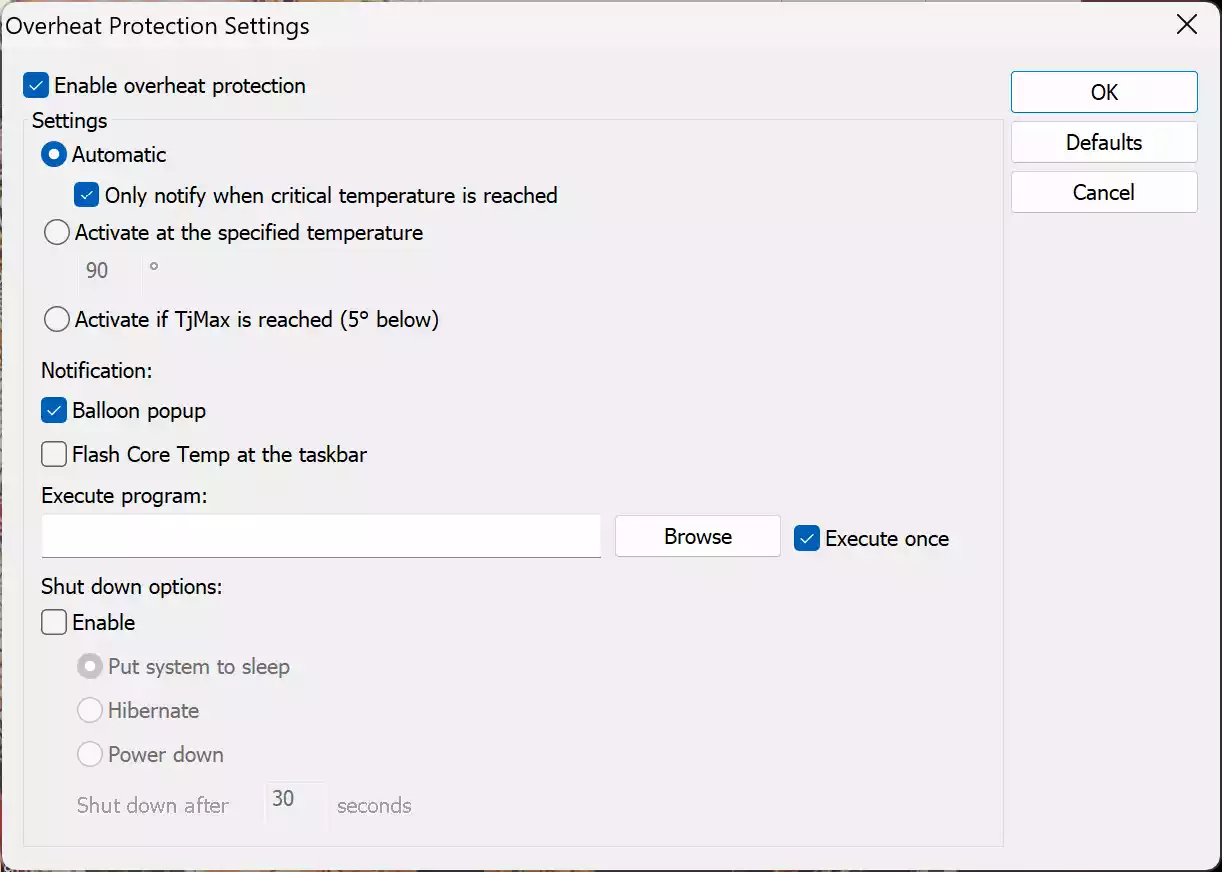Edit the activation temperature value field
This screenshot has height=872, width=1222.
point(105,270)
